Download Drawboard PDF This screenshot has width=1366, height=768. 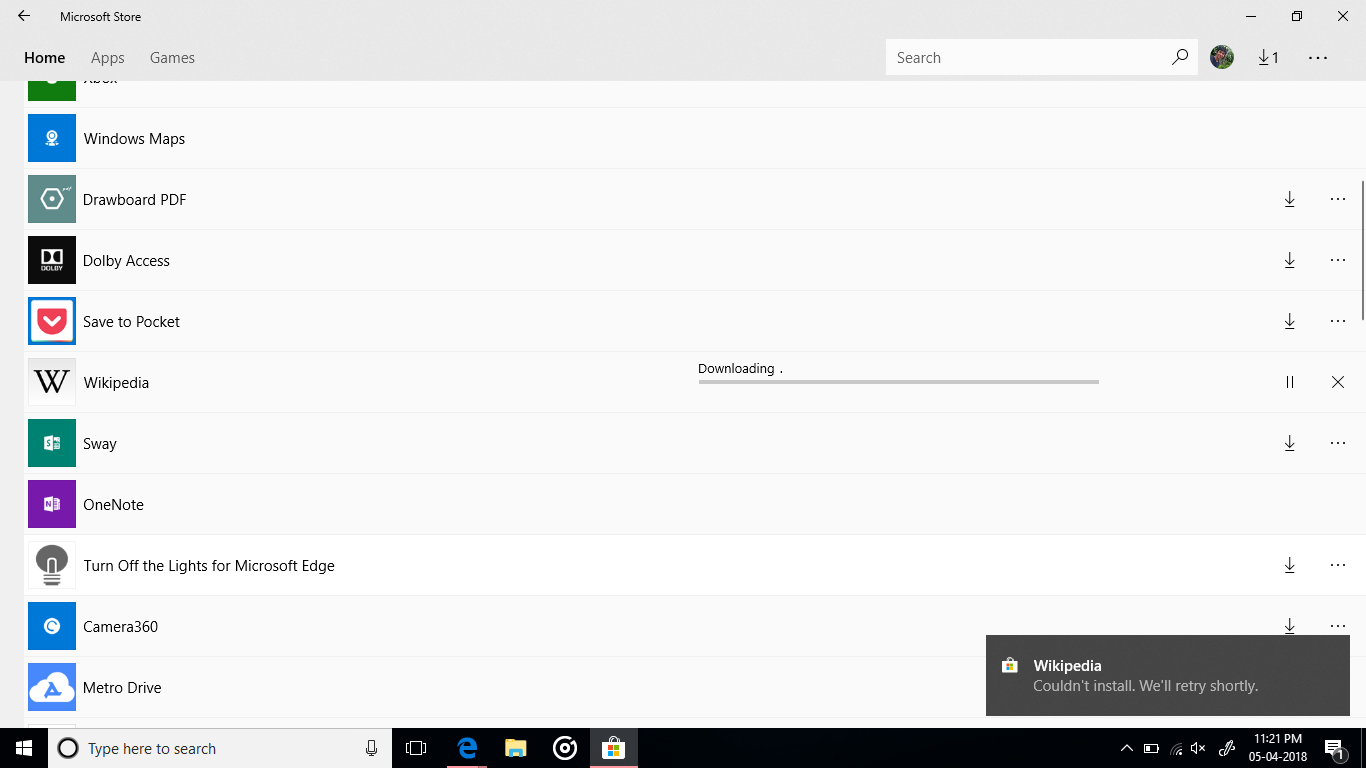coord(1290,199)
